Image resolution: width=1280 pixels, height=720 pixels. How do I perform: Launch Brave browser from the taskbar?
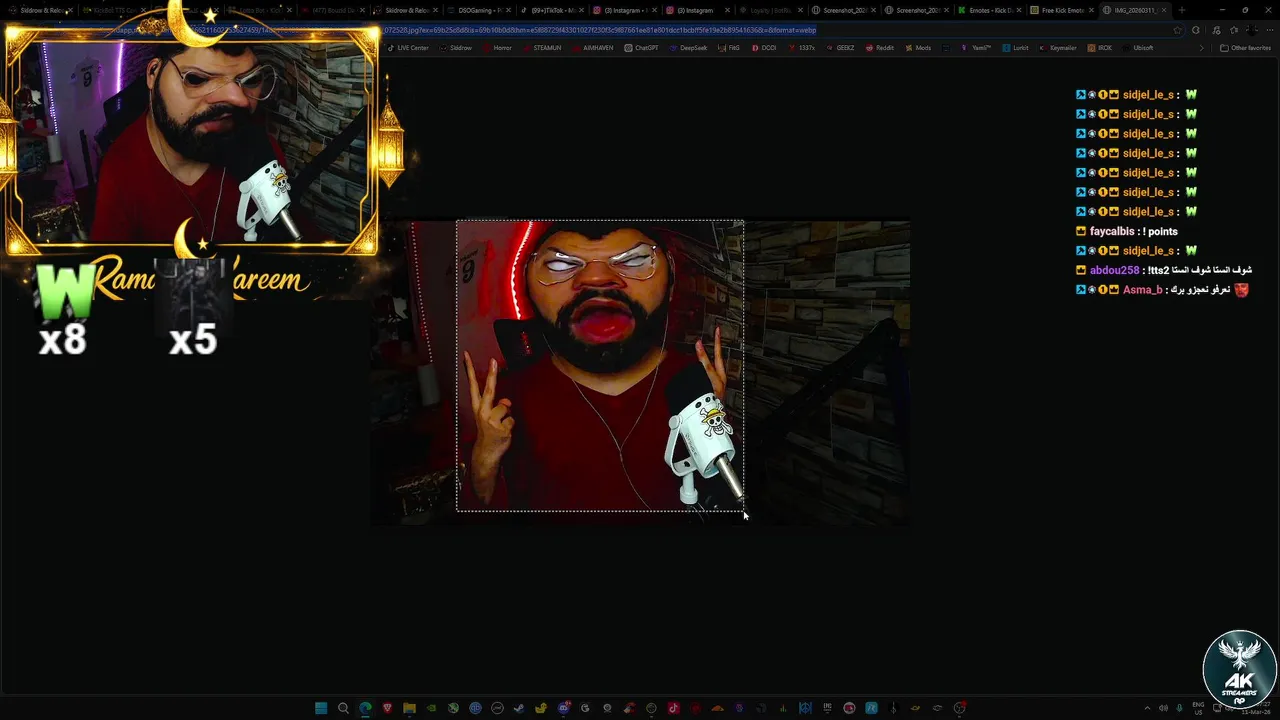coord(387,708)
